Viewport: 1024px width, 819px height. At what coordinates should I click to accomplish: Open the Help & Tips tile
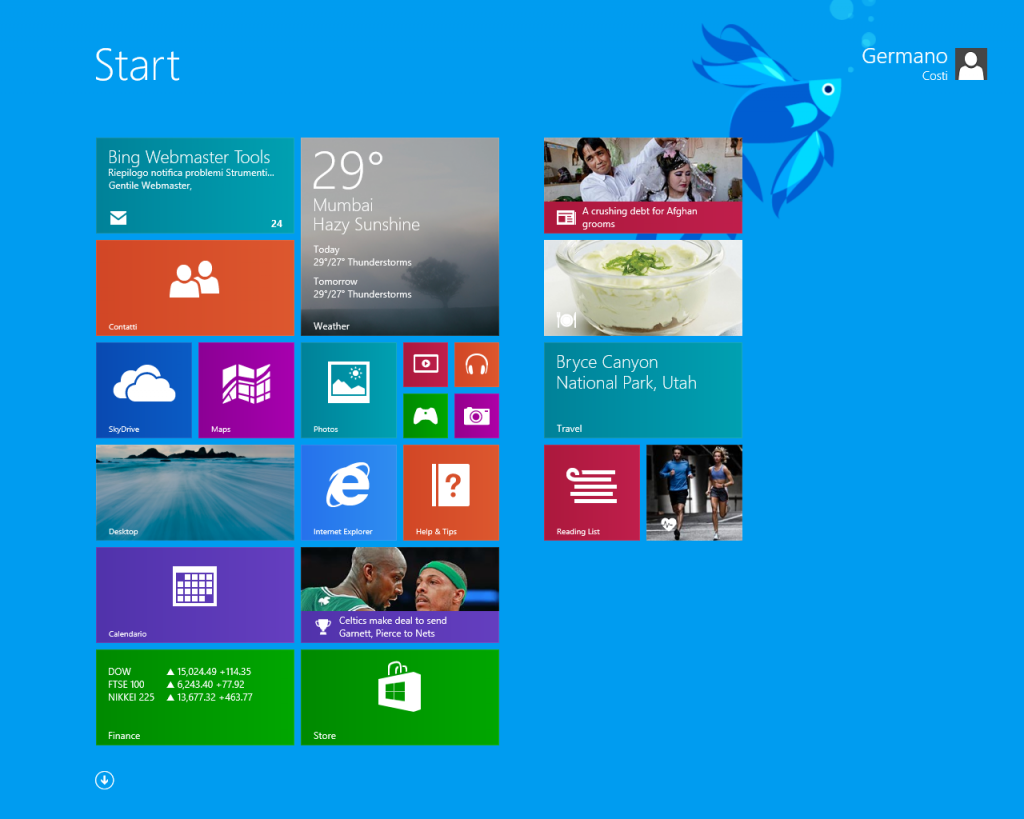(x=451, y=492)
